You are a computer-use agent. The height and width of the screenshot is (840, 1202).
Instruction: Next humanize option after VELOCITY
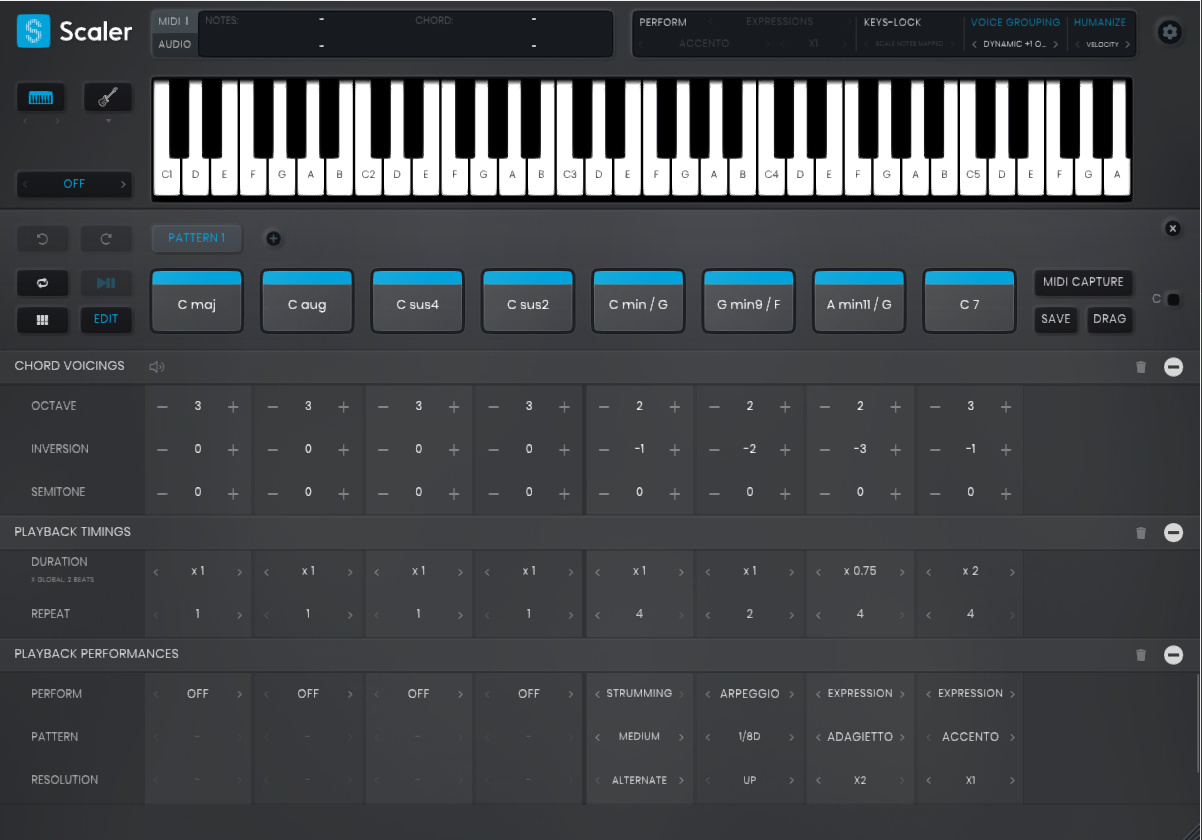point(1128,44)
